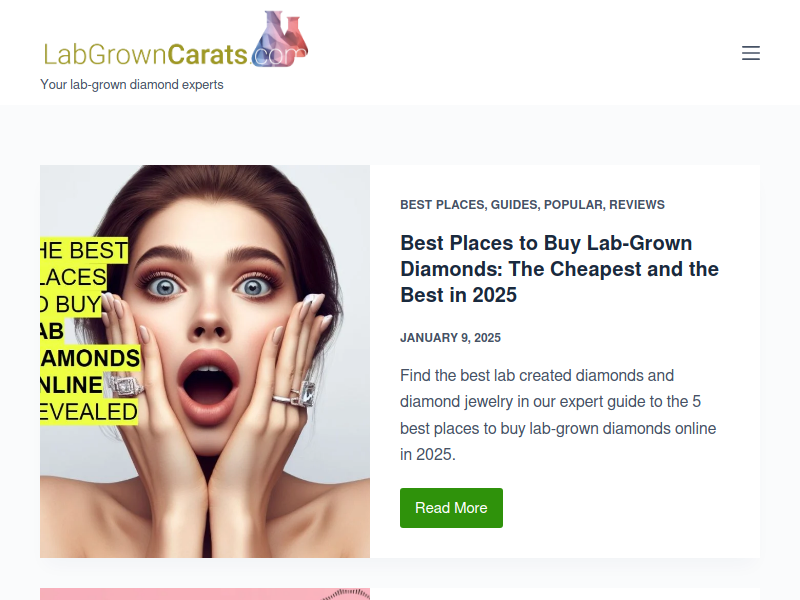Click the yellow 'THE BEST PLACES TO BUY' overlay text

click(x=84, y=278)
